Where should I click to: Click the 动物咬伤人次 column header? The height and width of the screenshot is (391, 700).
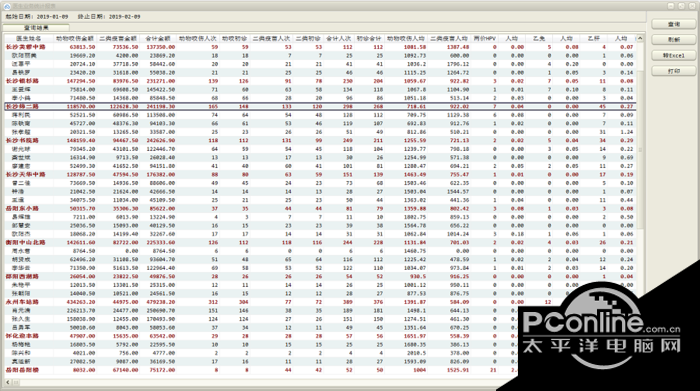[x=198, y=38]
